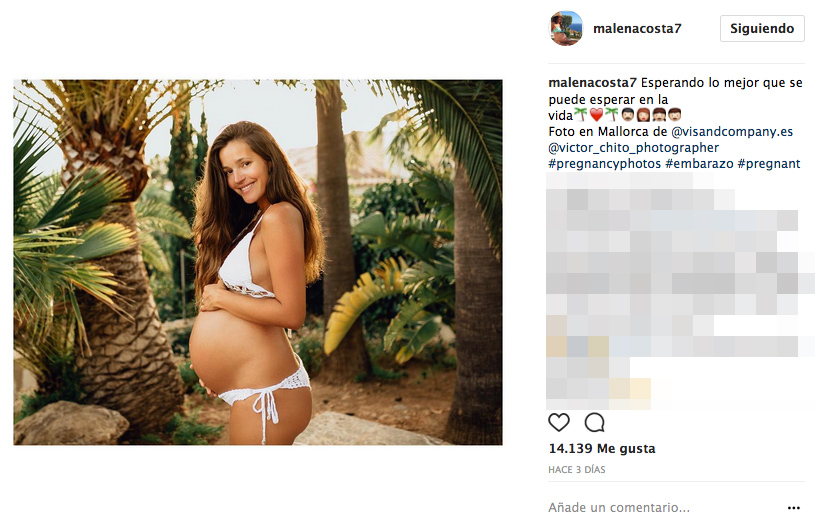Click the malenacosta7 profile avatar

(x=566, y=28)
